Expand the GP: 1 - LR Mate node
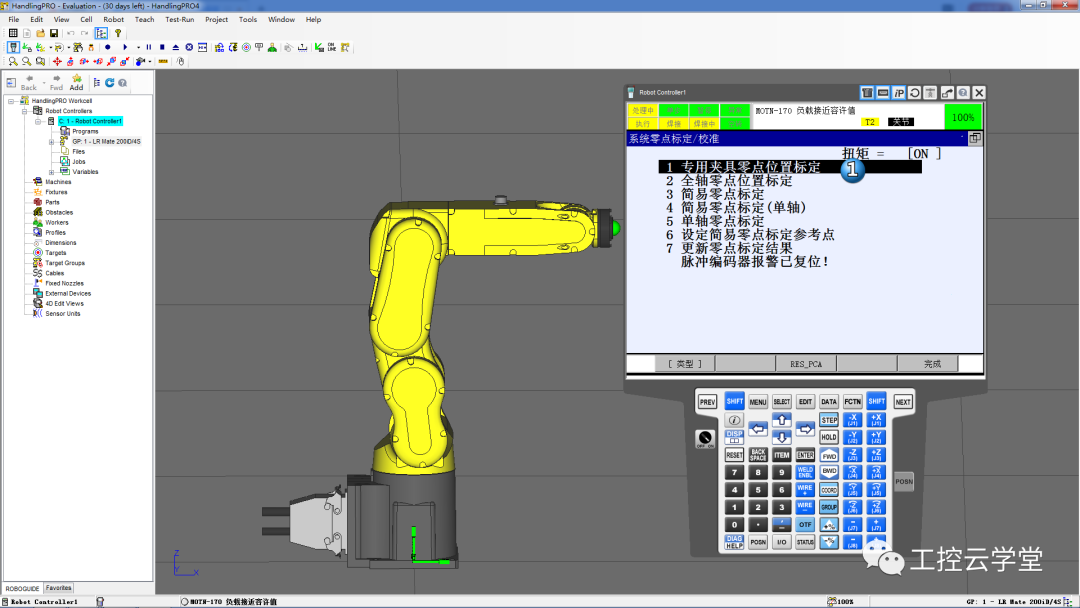 [x=52, y=142]
